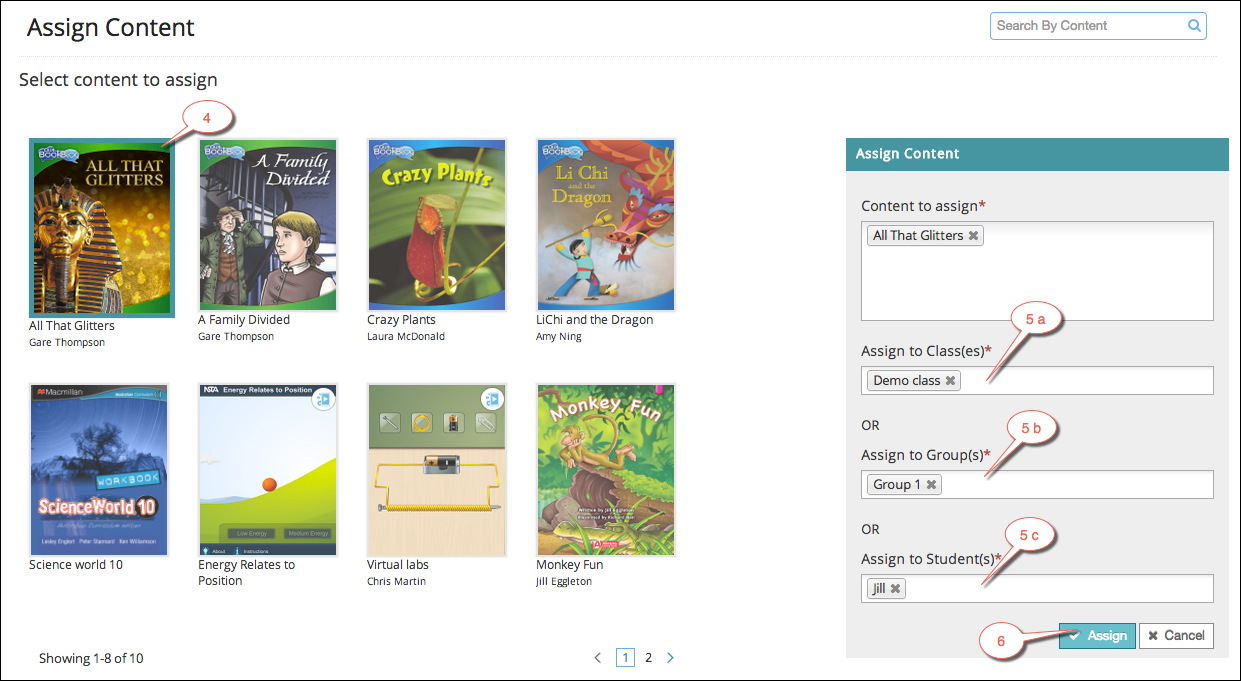The height and width of the screenshot is (681, 1241).
Task: Select LiChi and the Dragon cover
Action: pos(606,225)
